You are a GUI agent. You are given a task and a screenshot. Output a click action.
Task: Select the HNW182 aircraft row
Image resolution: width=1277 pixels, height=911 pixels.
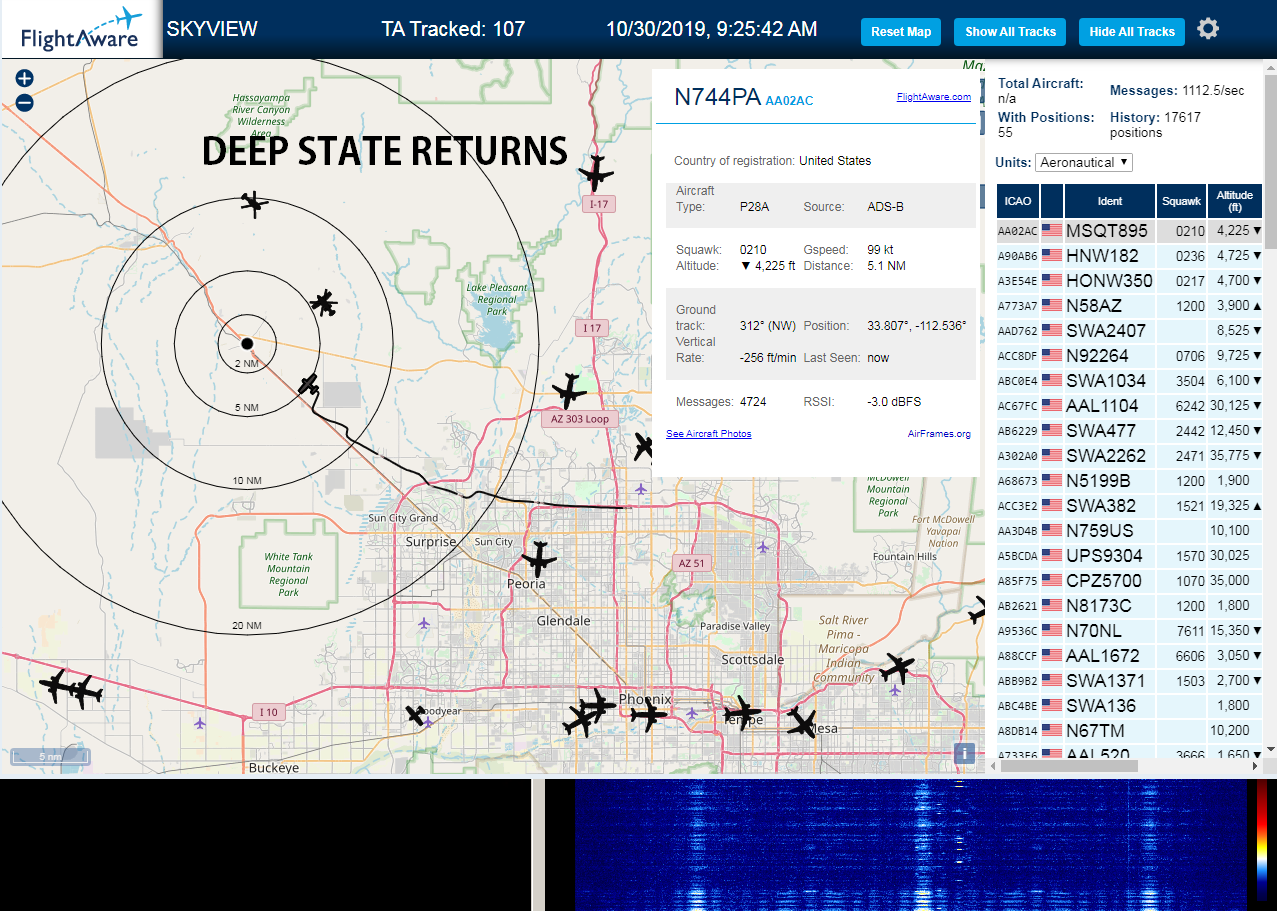(x=1129, y=256)
